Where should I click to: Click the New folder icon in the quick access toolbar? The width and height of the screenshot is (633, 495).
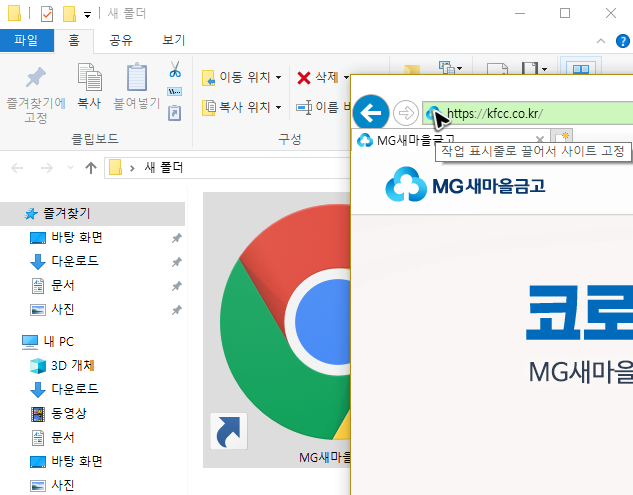(x=69, y=14)
